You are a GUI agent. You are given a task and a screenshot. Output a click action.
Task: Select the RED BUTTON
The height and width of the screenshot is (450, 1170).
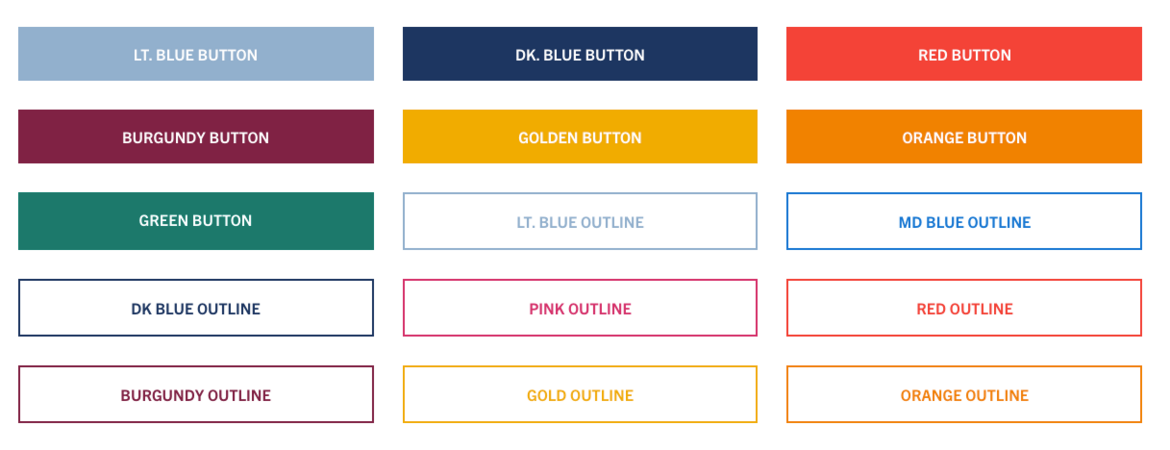point(964,54)
